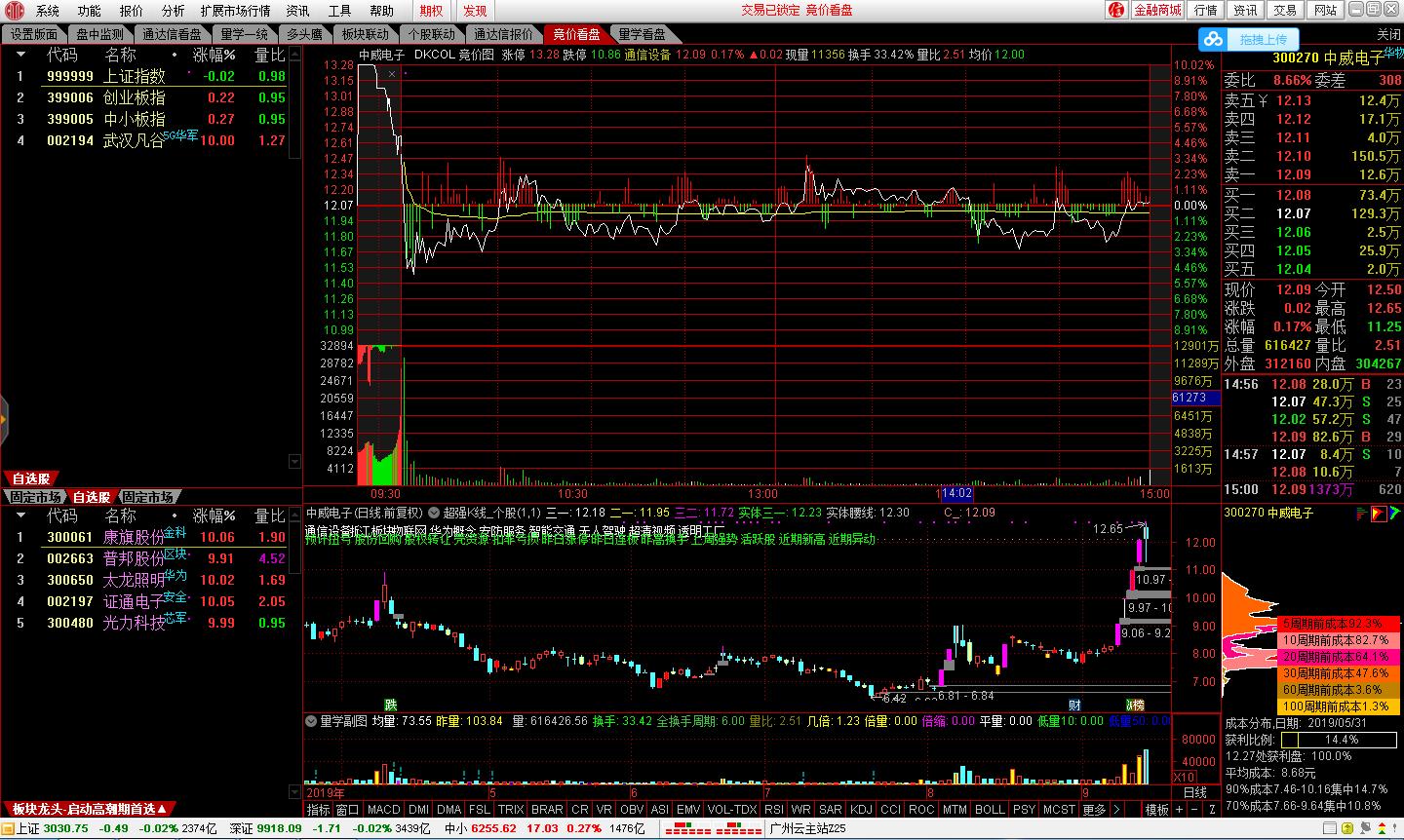Click the first 固定市场 tab

pyautogui.click(x=34, y=497)
